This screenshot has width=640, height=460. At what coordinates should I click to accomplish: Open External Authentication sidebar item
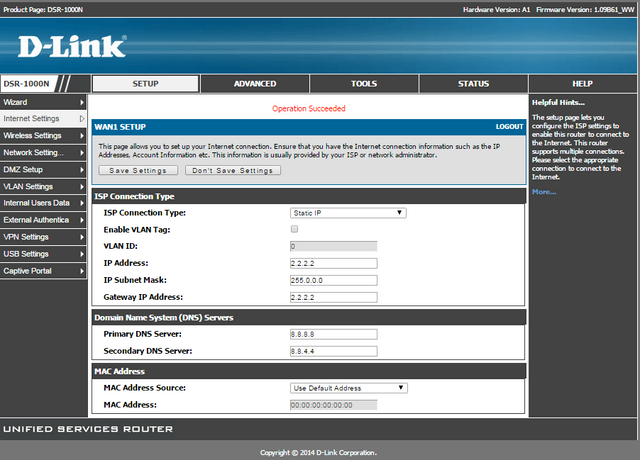point(43,220)
